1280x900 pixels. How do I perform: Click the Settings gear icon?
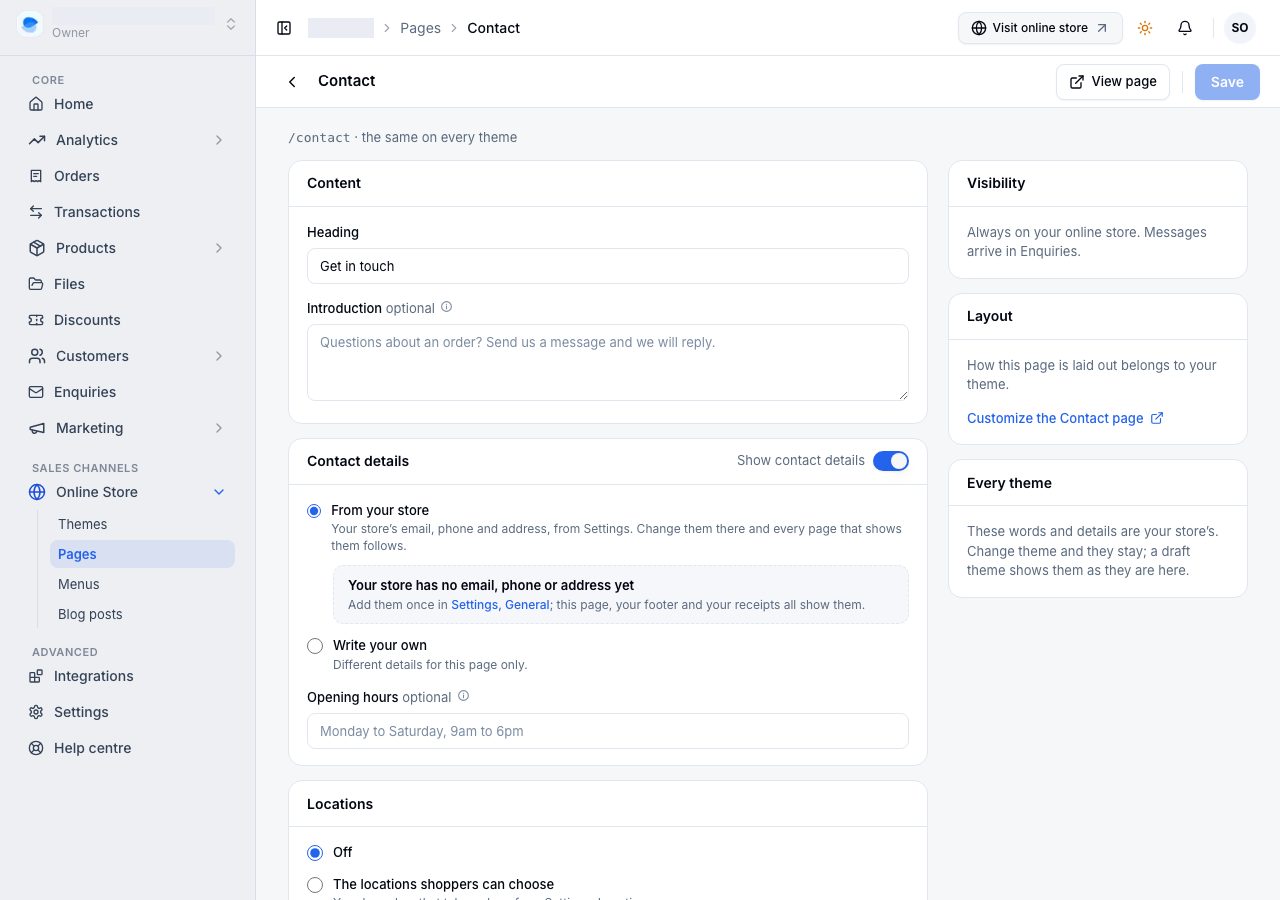[x=36, y=712]
